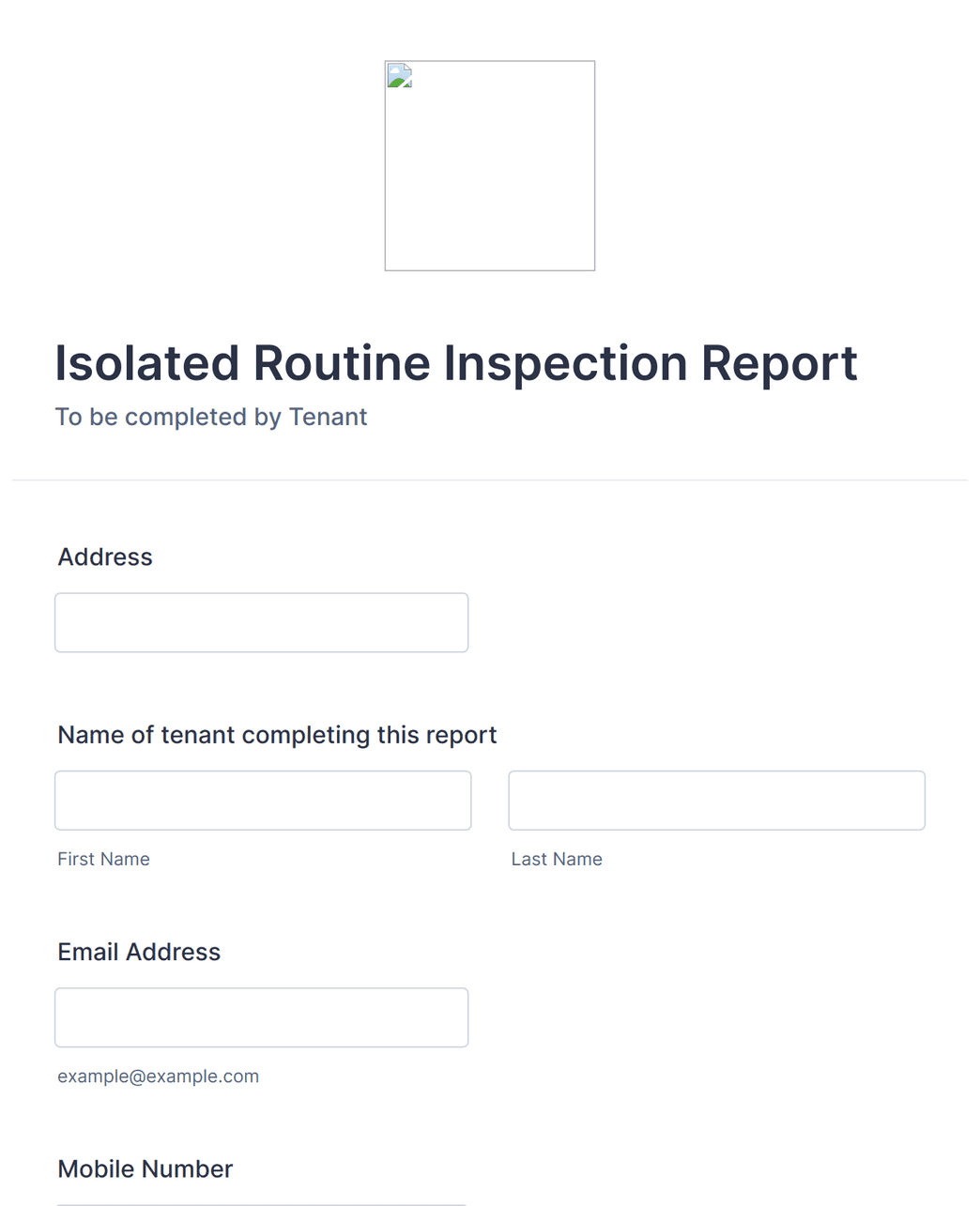
Task: Click the 'Last Name' sublabel text
Action: [x=557, y=859]
